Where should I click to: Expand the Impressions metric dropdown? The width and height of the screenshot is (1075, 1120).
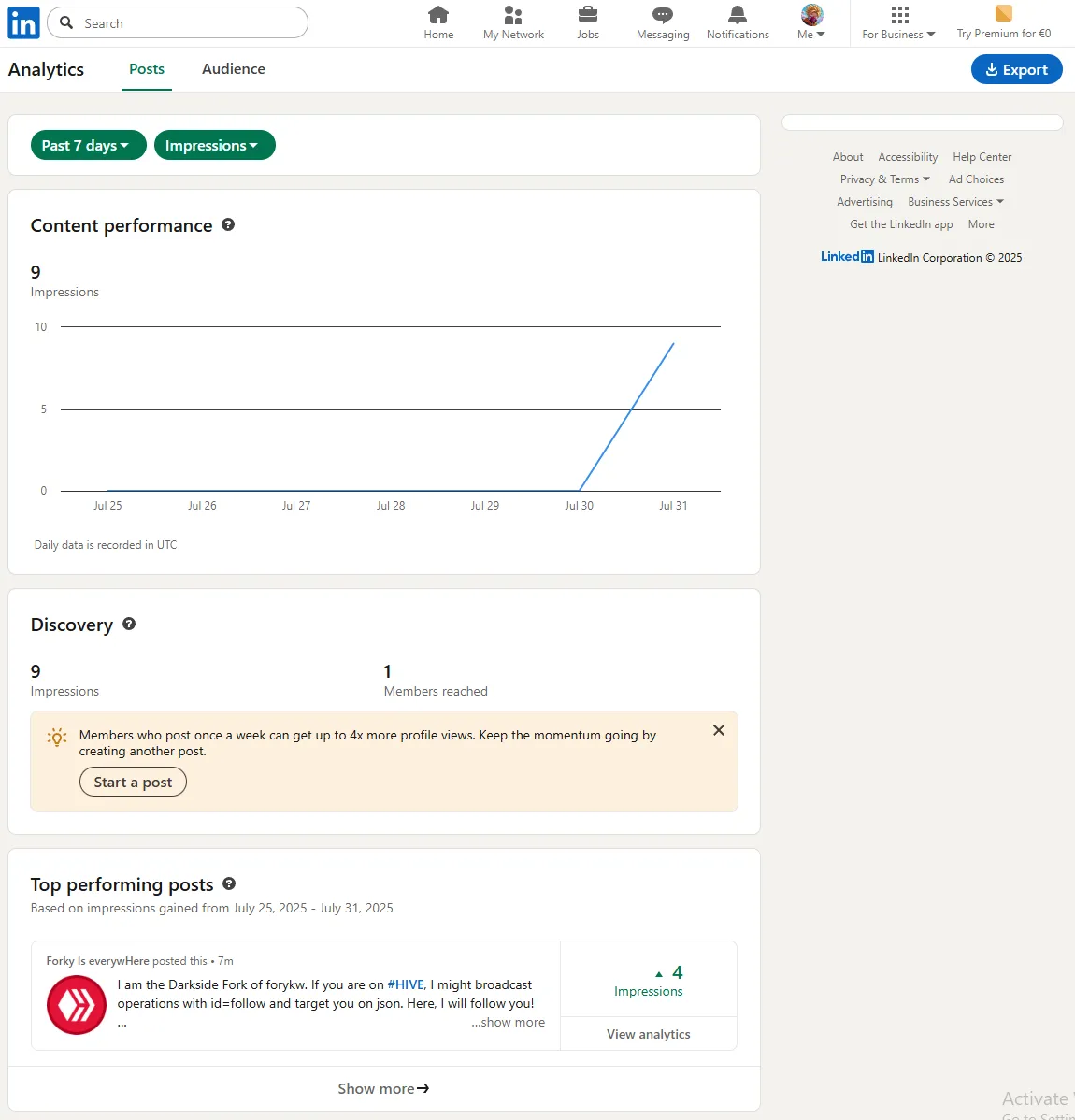215,145
